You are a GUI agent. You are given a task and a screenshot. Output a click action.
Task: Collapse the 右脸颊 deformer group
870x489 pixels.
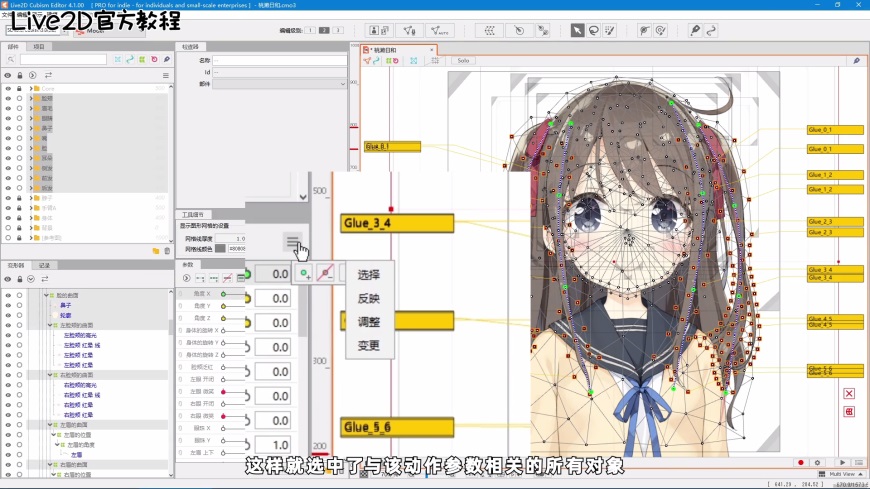pos(50,375)
